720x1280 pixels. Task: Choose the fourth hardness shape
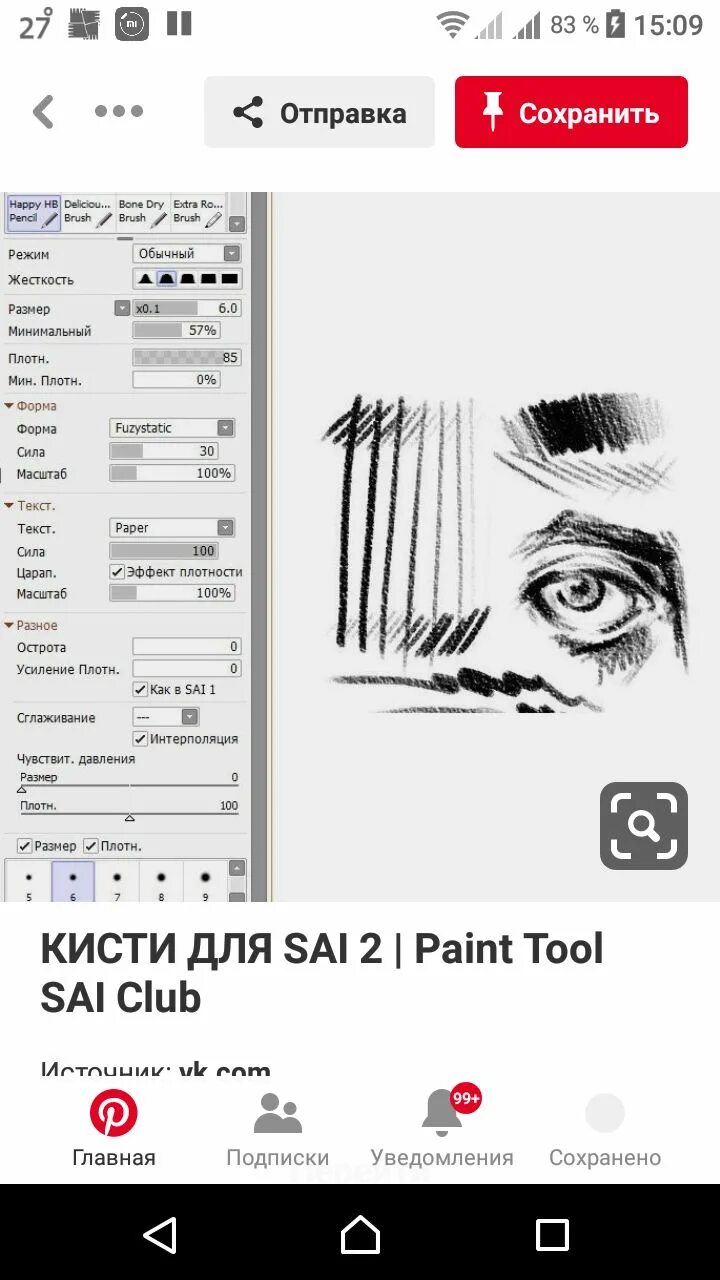[208, 279]
